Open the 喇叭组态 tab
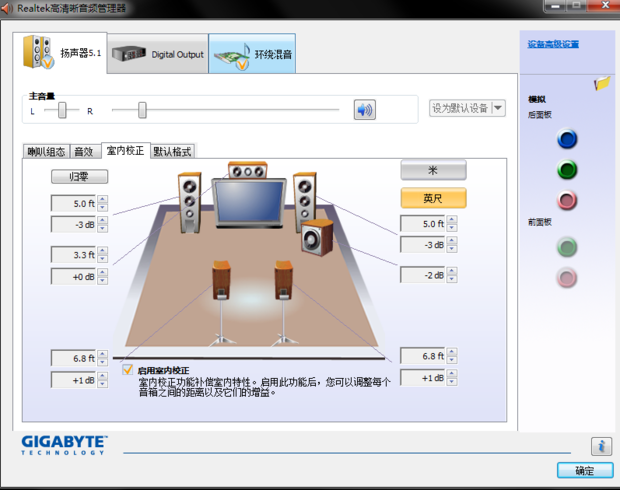The height and width of the screenshot is (490, 620). 46,151
